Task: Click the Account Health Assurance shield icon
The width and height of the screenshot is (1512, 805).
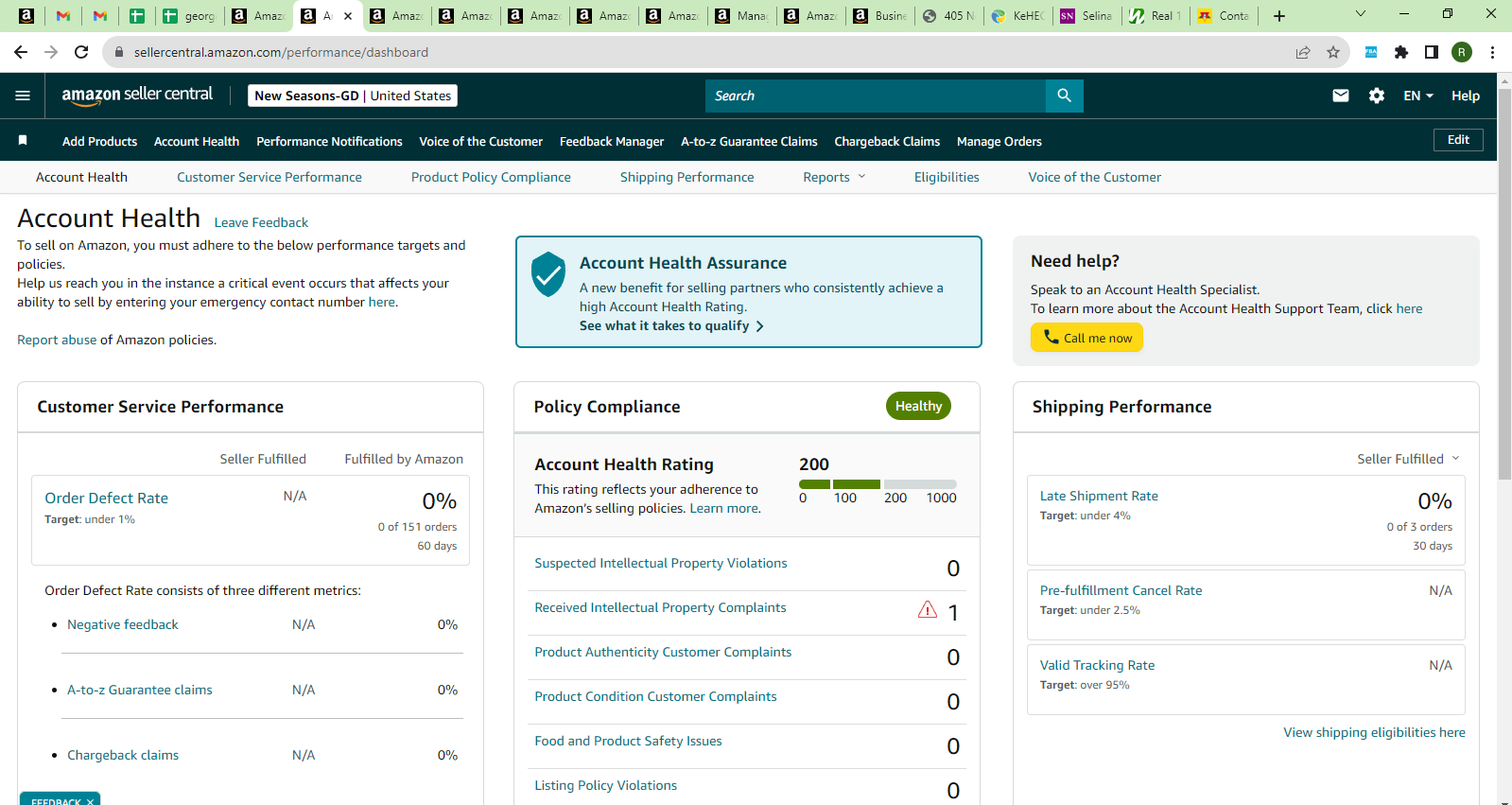Action: pos(548,274)
